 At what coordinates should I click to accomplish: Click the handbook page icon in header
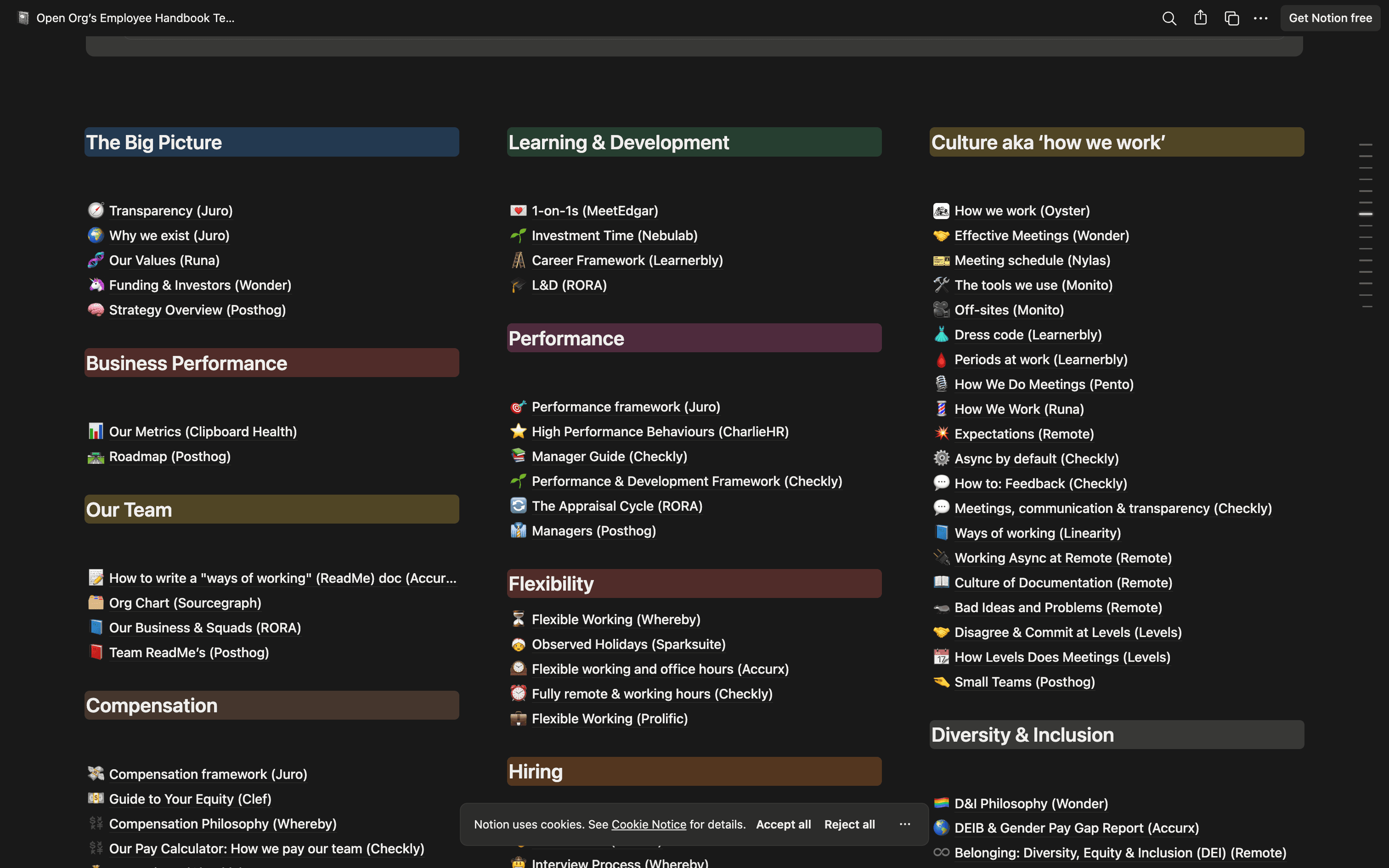(x=23, y=18)
